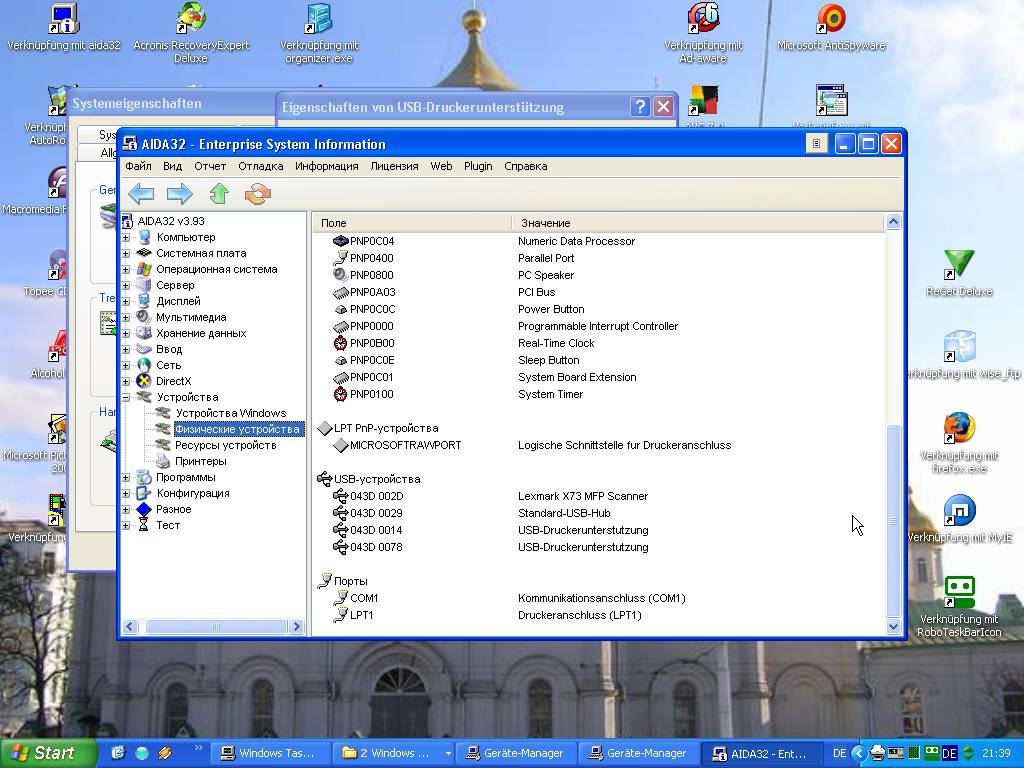
Task: Click the PNP0800 PC Speaker icon
Action: 340,275
